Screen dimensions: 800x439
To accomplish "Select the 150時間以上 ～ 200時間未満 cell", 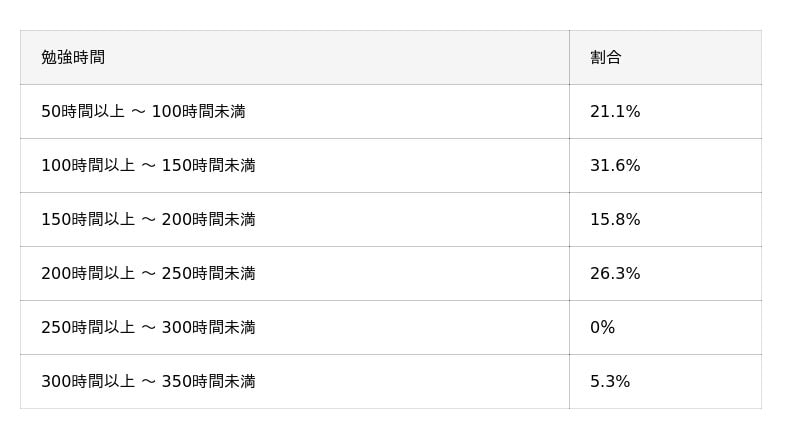I will pos(148,220).
